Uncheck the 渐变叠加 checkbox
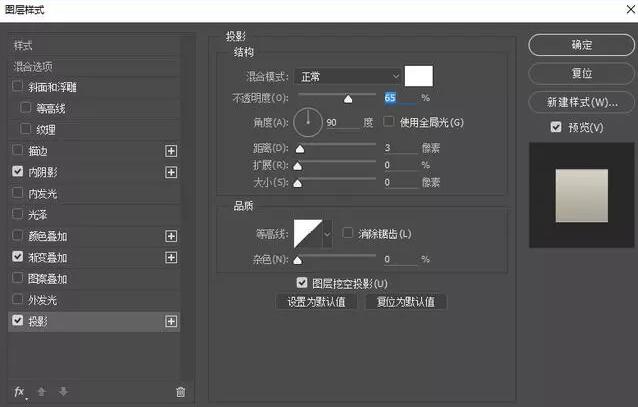This screenshot has height=407, width=638. click(17, 256)
